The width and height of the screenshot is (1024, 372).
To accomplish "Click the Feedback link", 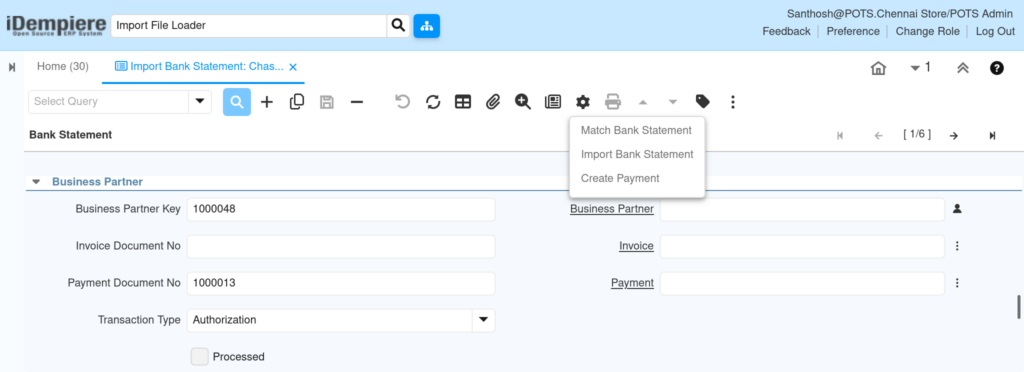I will (786, 31).
